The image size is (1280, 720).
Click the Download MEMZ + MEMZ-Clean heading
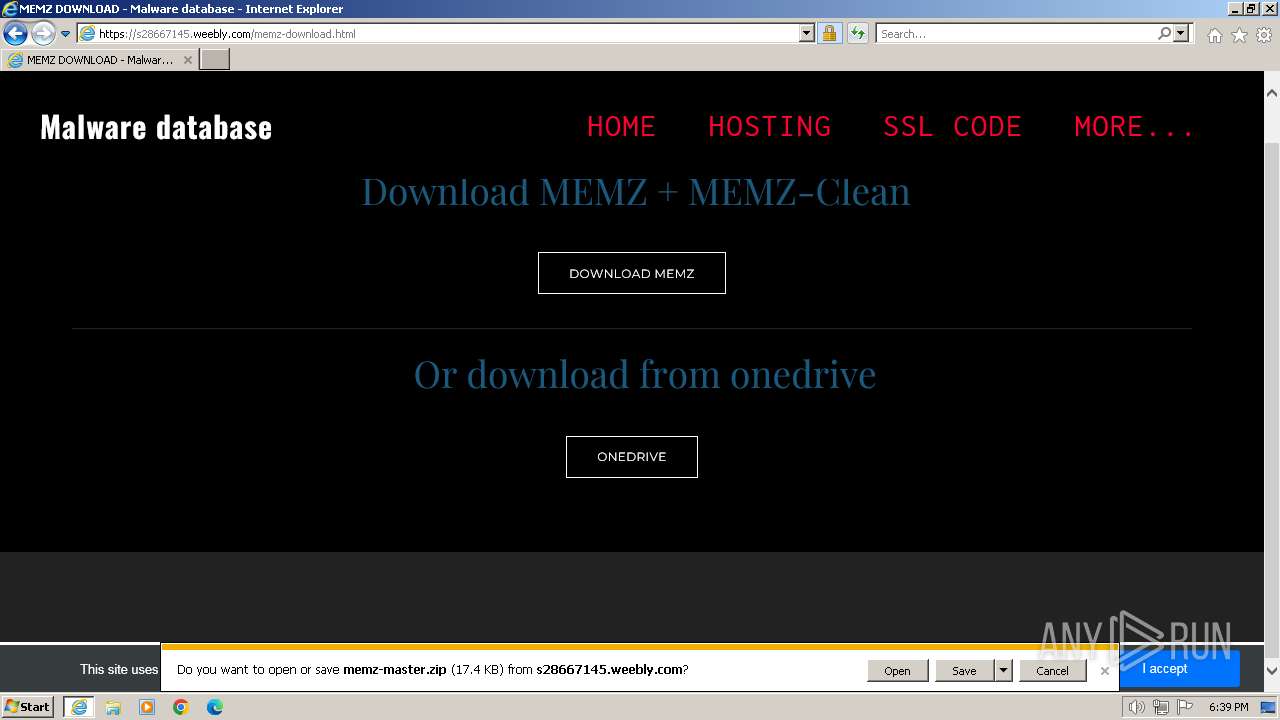pos(636,191)
